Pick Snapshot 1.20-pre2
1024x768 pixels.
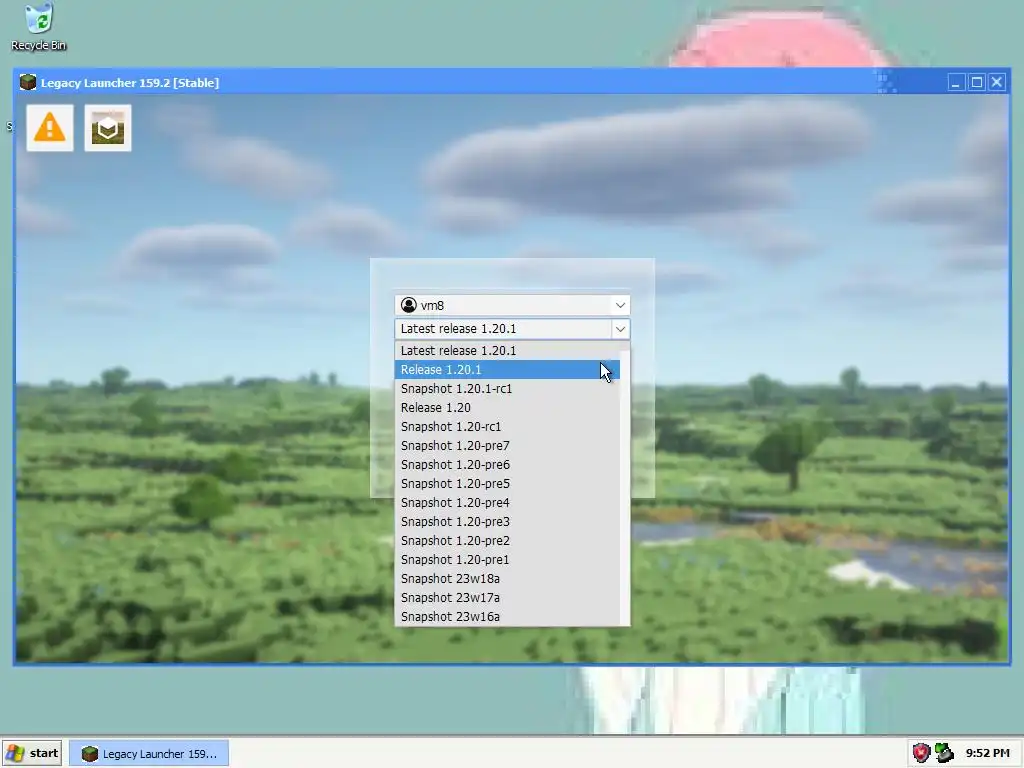pos(507,540)
